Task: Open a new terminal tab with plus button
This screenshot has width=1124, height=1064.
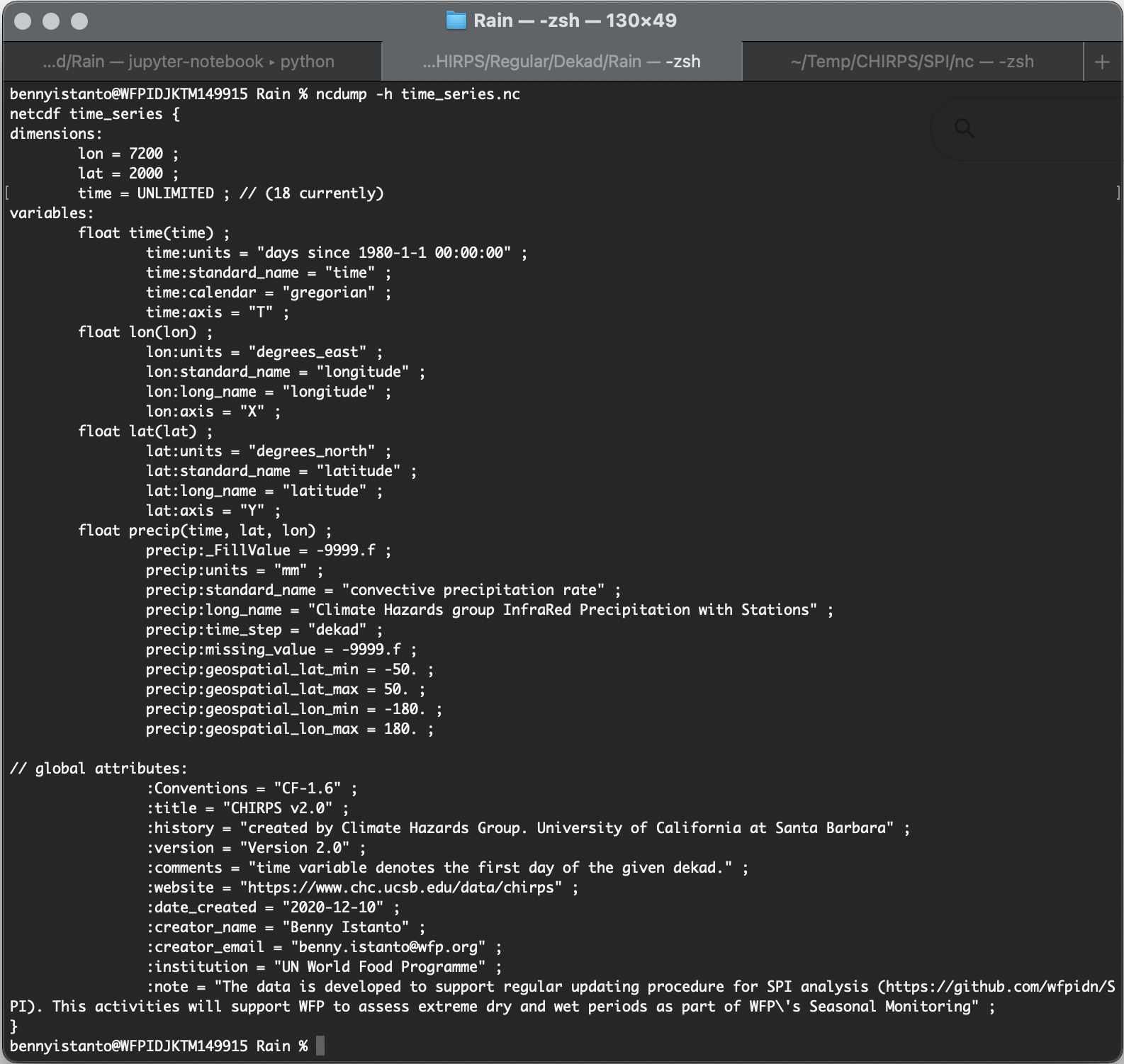Action: coord(1101,62)
